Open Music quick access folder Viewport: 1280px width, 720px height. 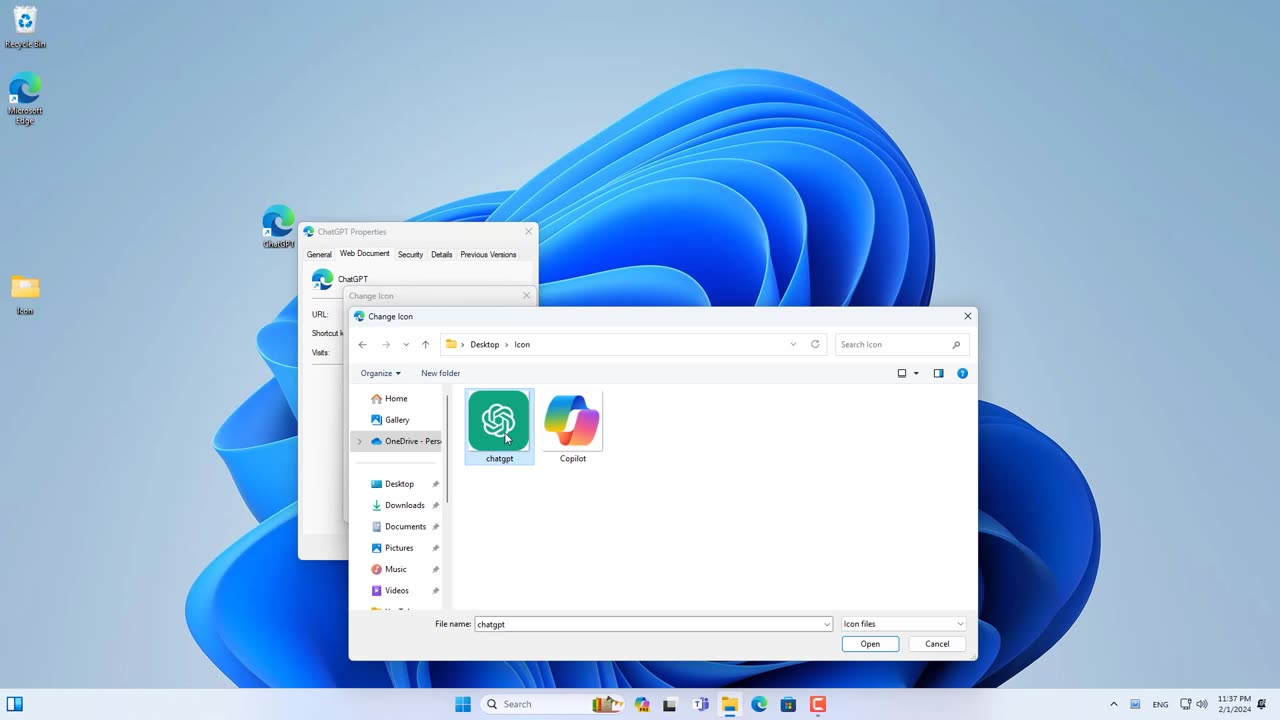pyautogui.click(x=396, y=569)
